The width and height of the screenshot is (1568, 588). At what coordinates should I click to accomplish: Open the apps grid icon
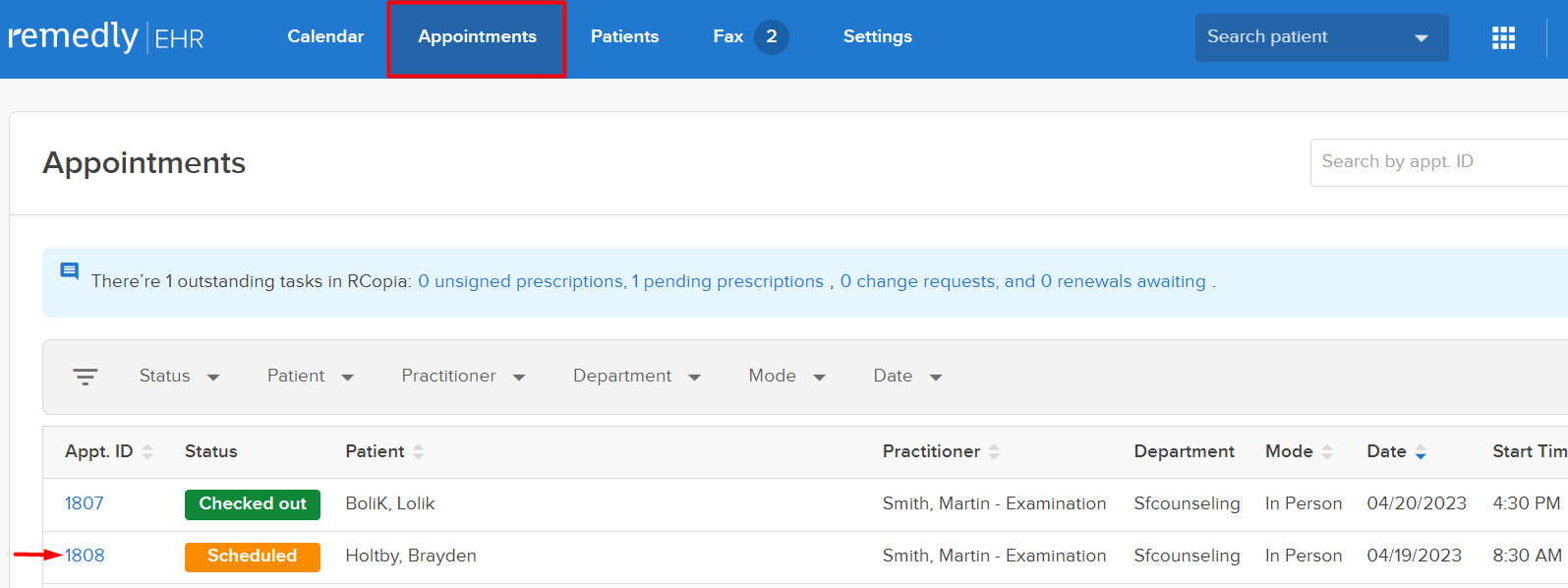click(1503, 37)
